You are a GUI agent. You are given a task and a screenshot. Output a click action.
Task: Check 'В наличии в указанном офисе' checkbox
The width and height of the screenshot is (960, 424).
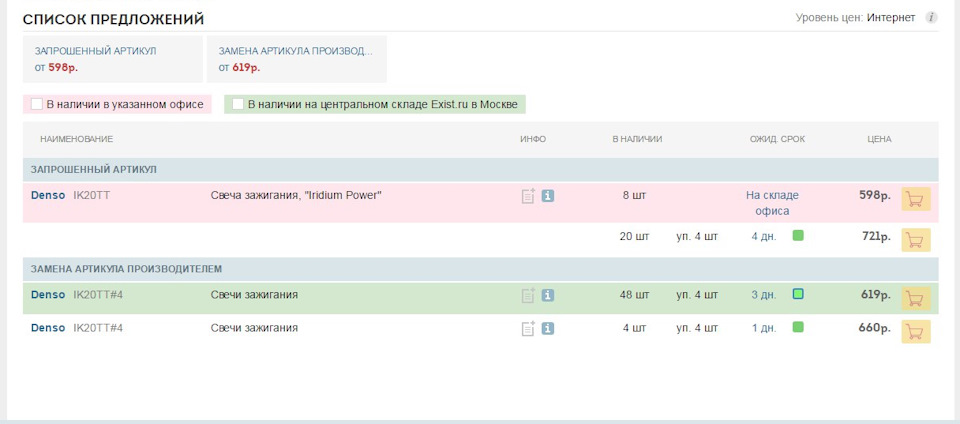(37, 104)
